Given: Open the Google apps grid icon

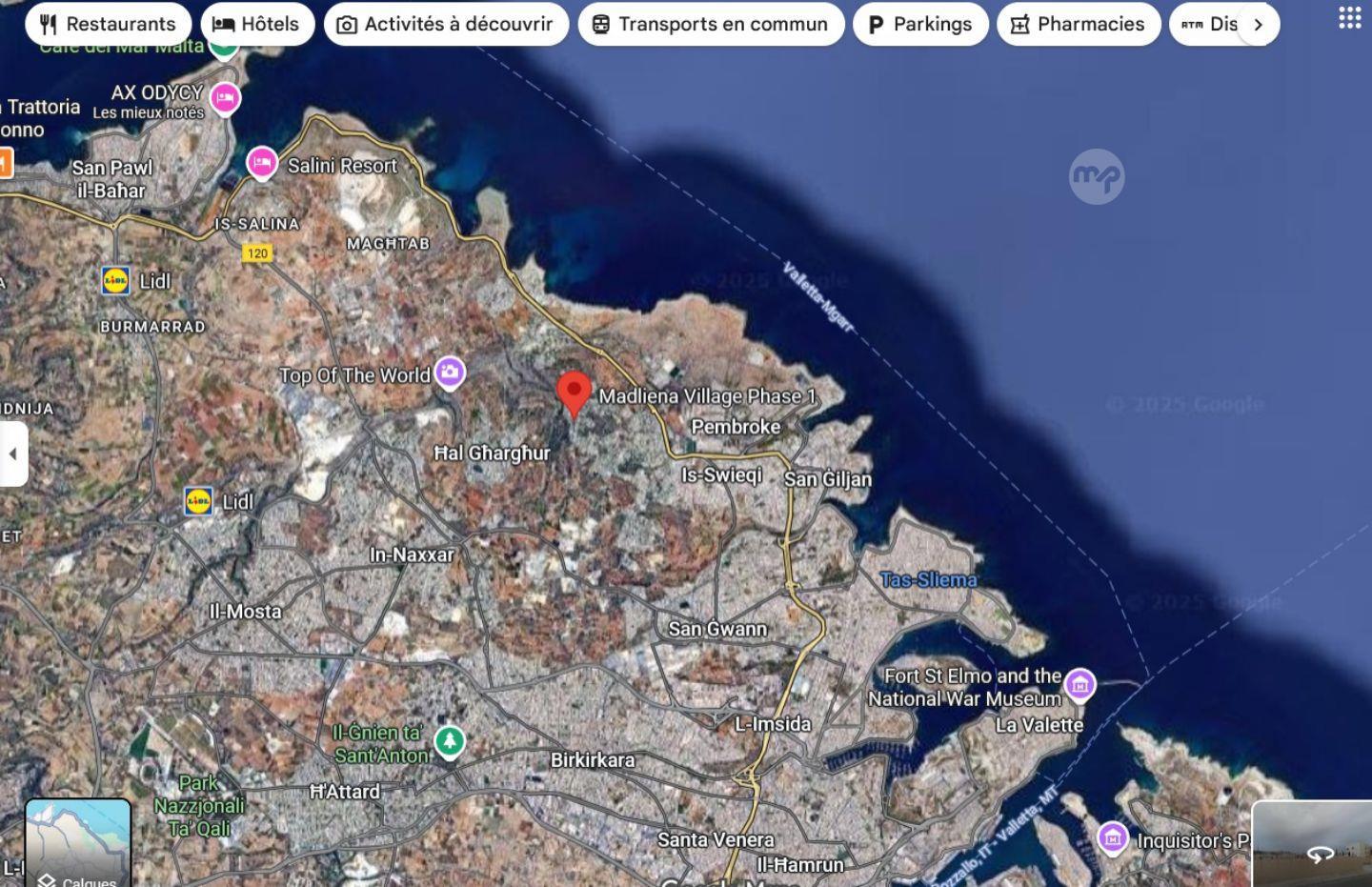Looking at the screenshot, I should point(1349,18).
